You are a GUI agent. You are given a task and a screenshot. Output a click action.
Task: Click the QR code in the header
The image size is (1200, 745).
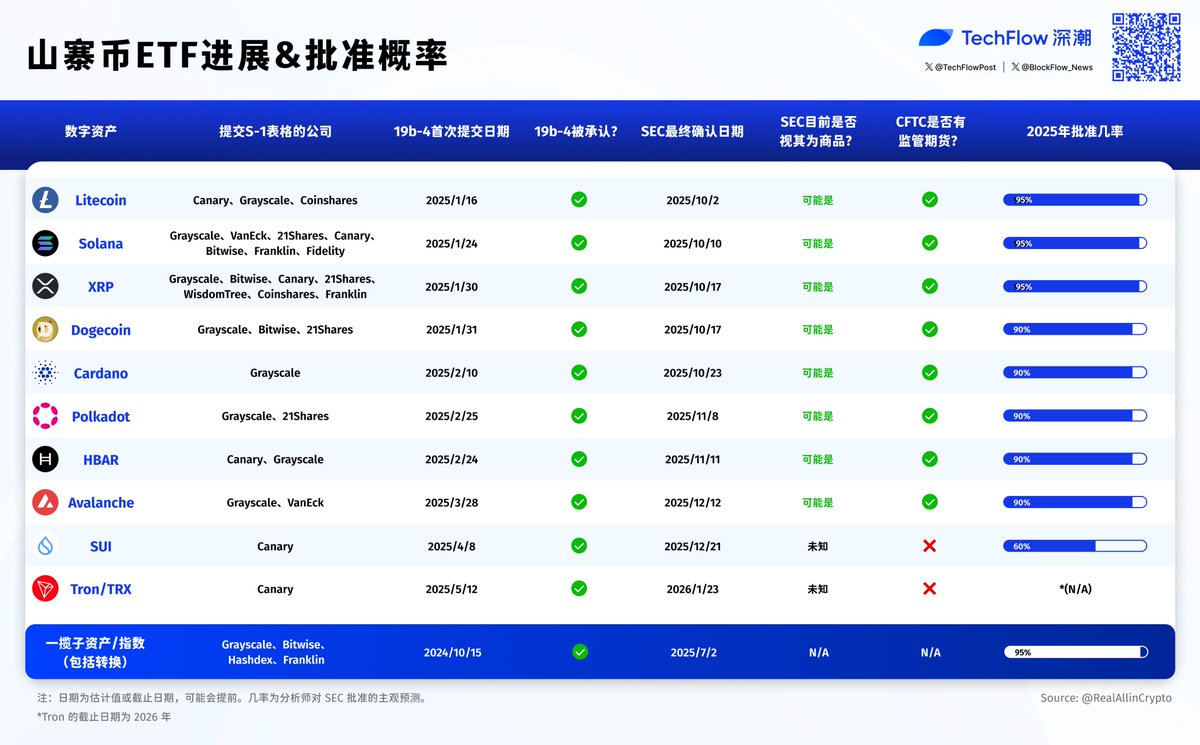[x=1147, y=47]
